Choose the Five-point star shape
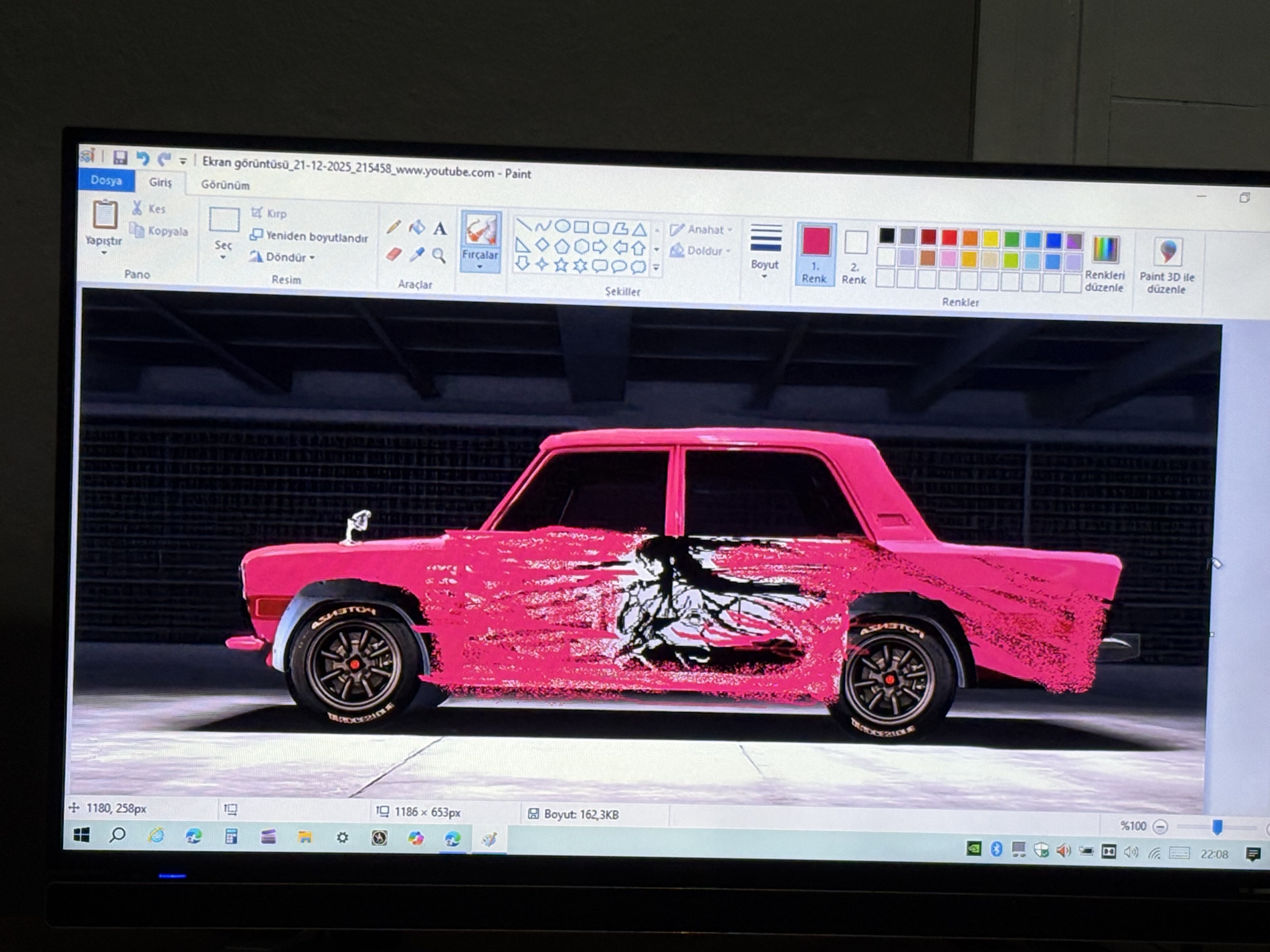Viewport: 1270px width, 952px height. 561,265
